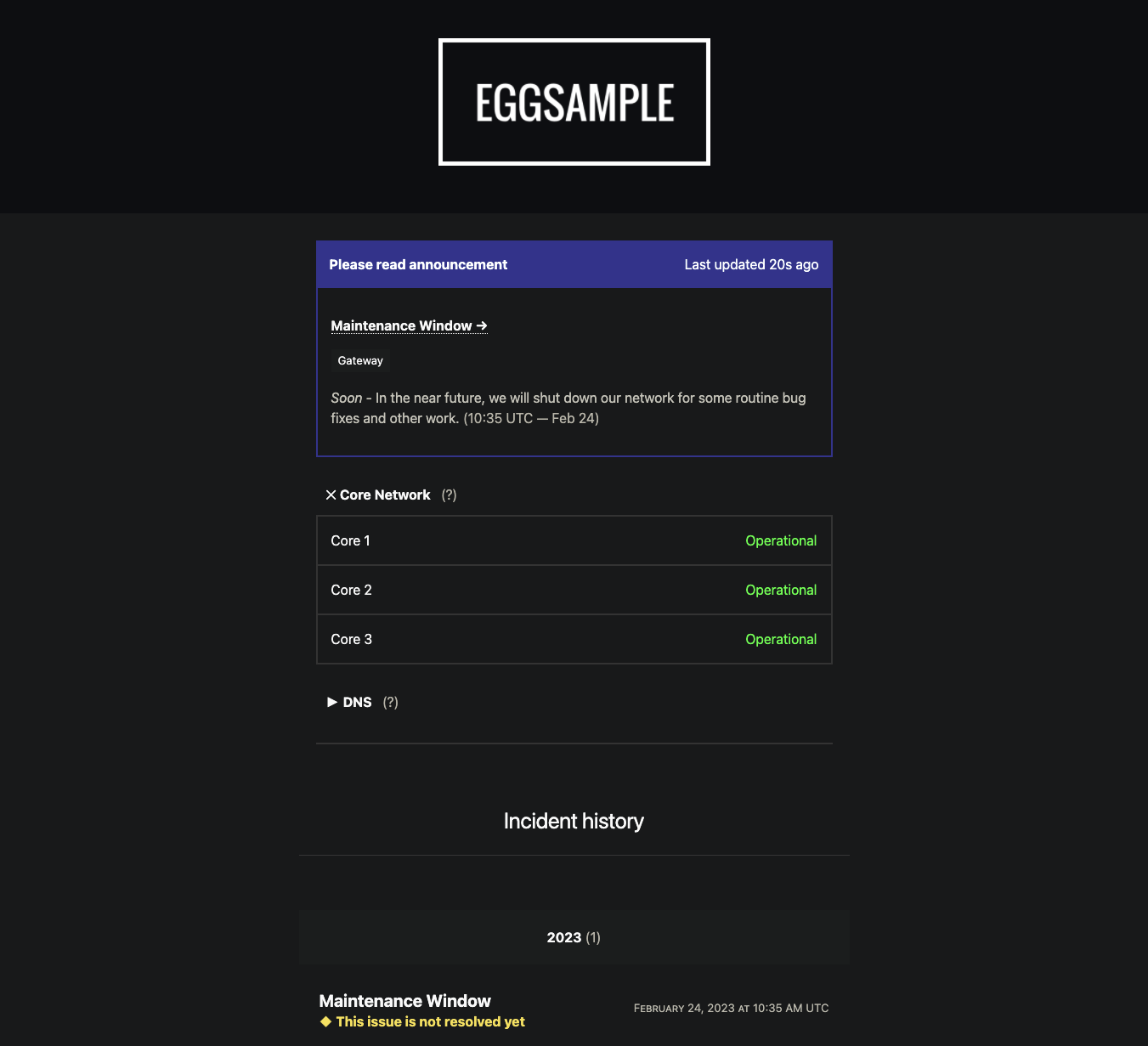Click the arrow next to Maintenance Window
Viewport: 1148px width, 1046px height.
point(482,325)
